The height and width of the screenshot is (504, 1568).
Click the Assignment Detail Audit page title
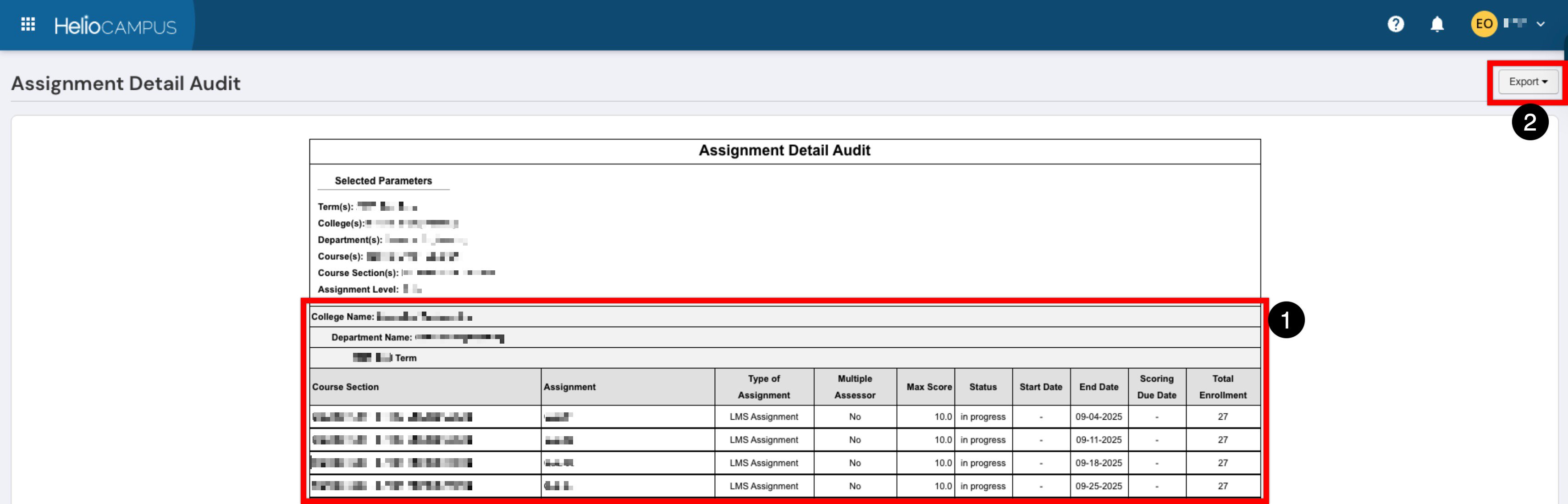tap(126, 83)
